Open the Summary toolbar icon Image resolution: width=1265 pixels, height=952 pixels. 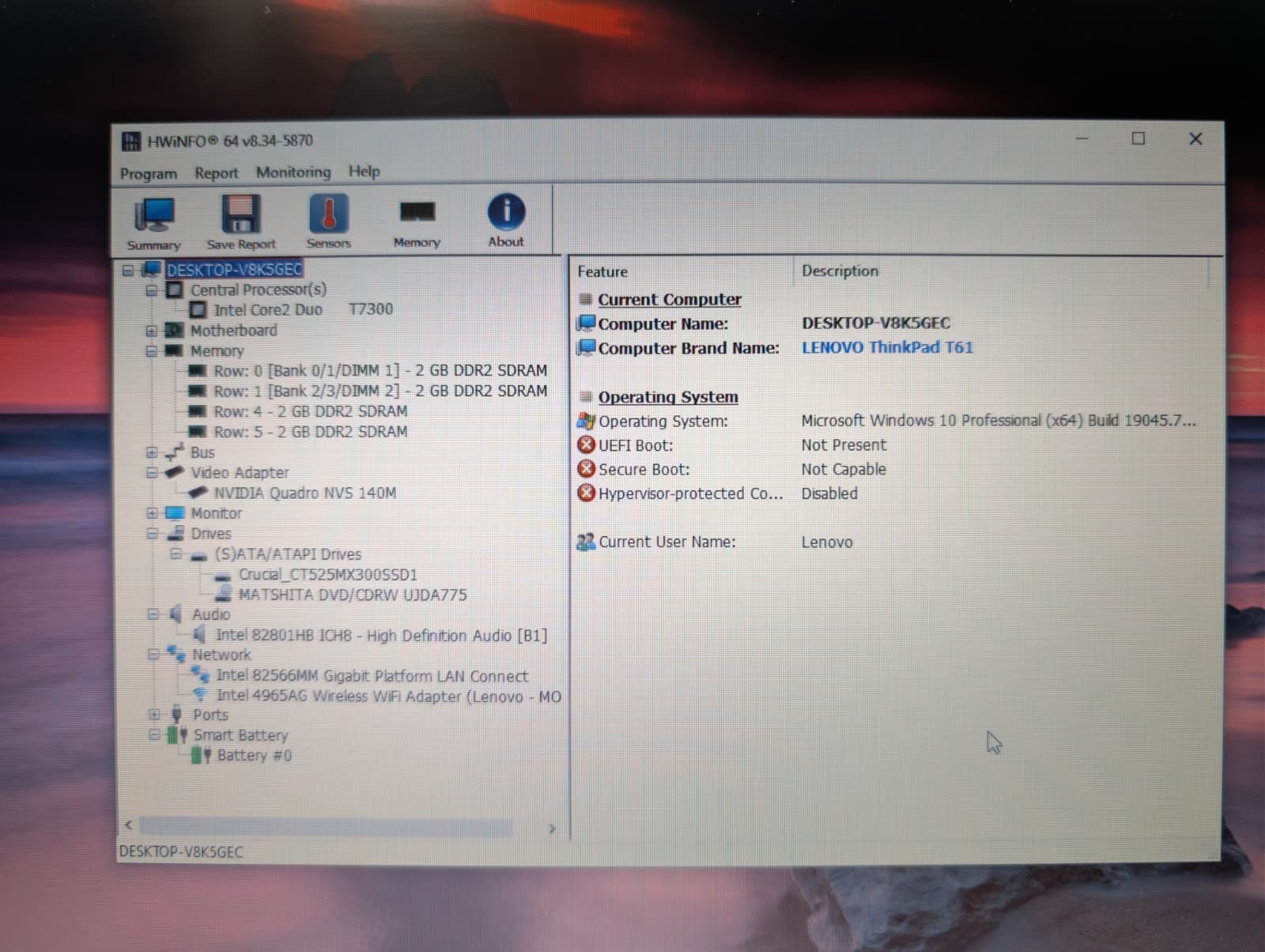154,223
